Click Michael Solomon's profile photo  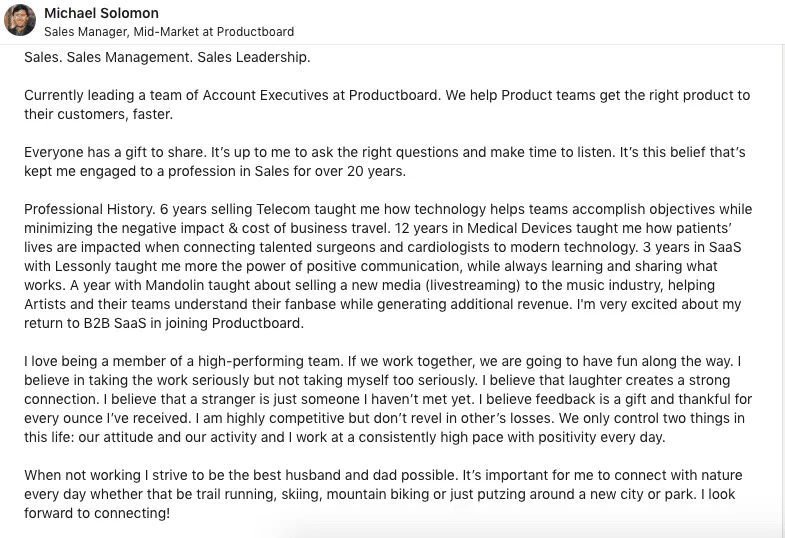[x=20, y=20]
